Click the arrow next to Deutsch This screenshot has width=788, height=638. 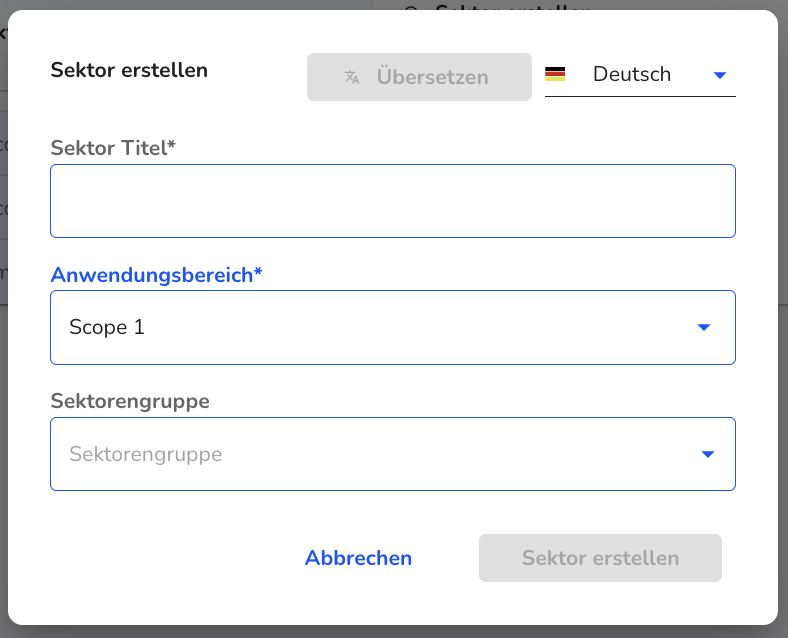(x=720, y=75)
